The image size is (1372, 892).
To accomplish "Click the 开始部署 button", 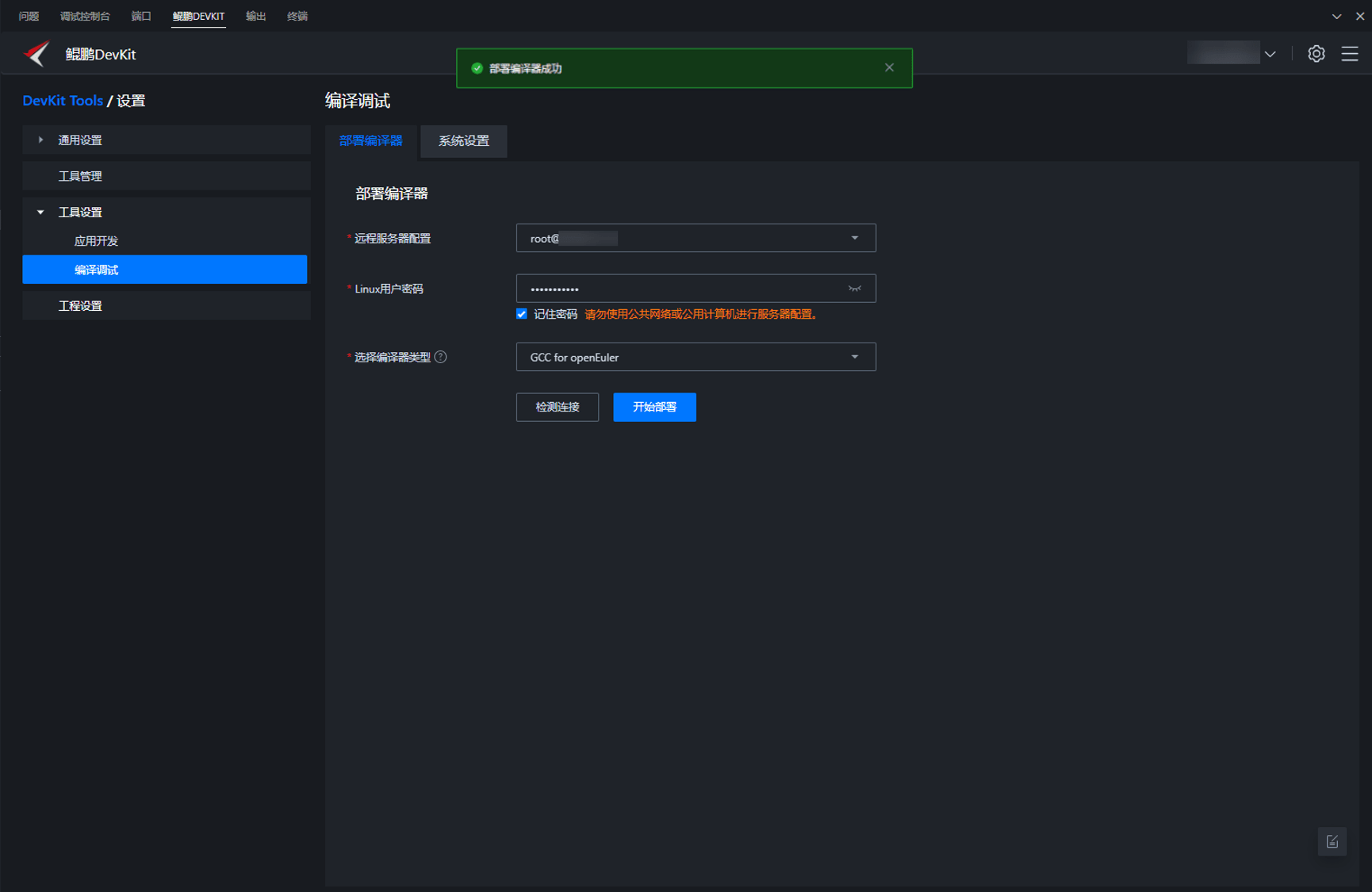I will click(654, 407).
